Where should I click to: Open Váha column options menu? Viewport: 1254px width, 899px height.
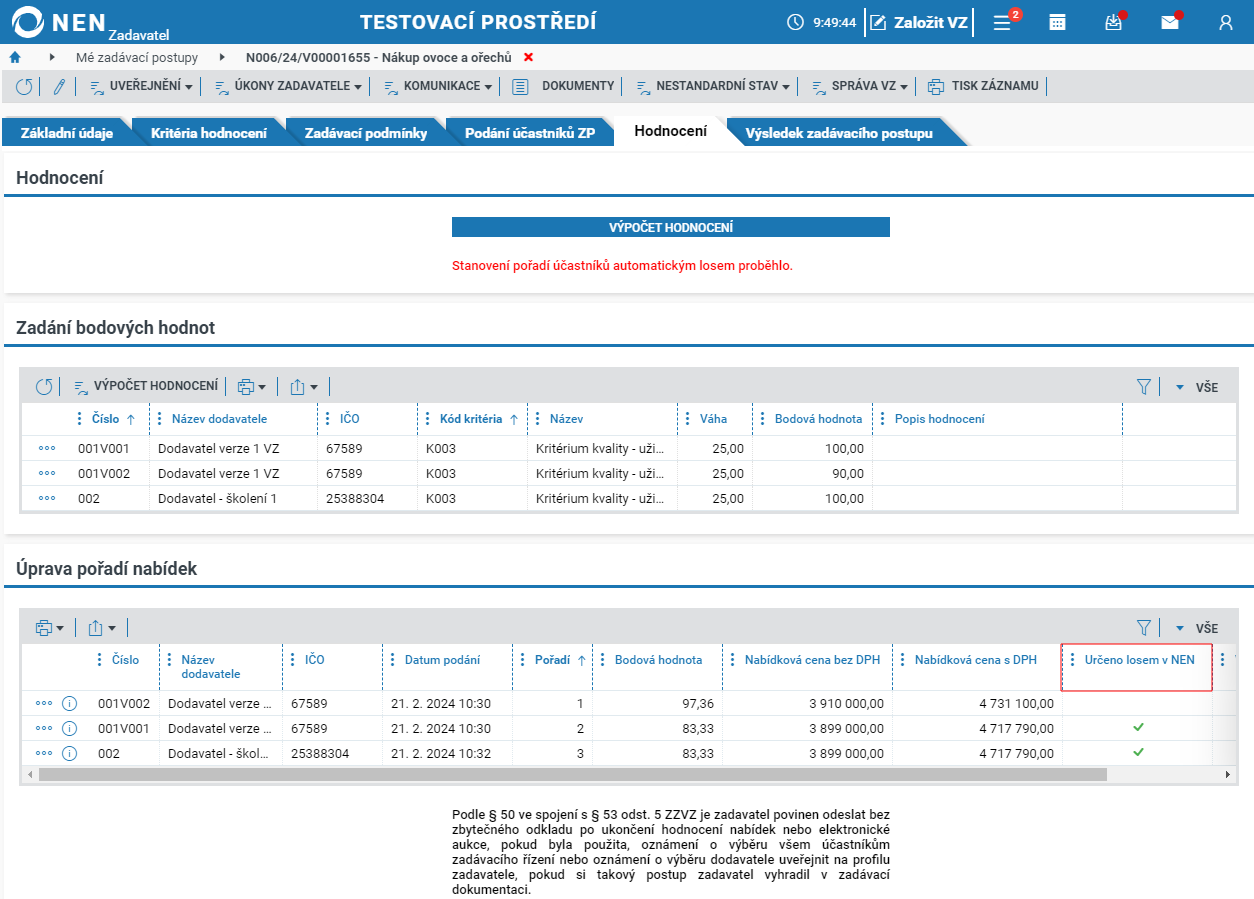[687, 419]
